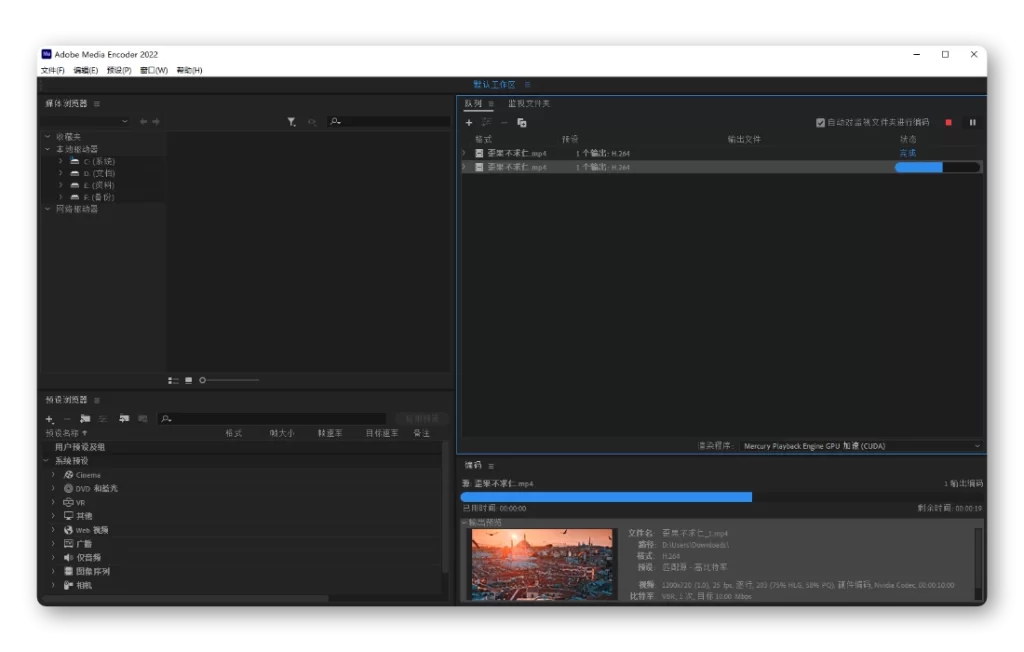Switch to the 监视文件夹 tab

[x=528, y=103]
